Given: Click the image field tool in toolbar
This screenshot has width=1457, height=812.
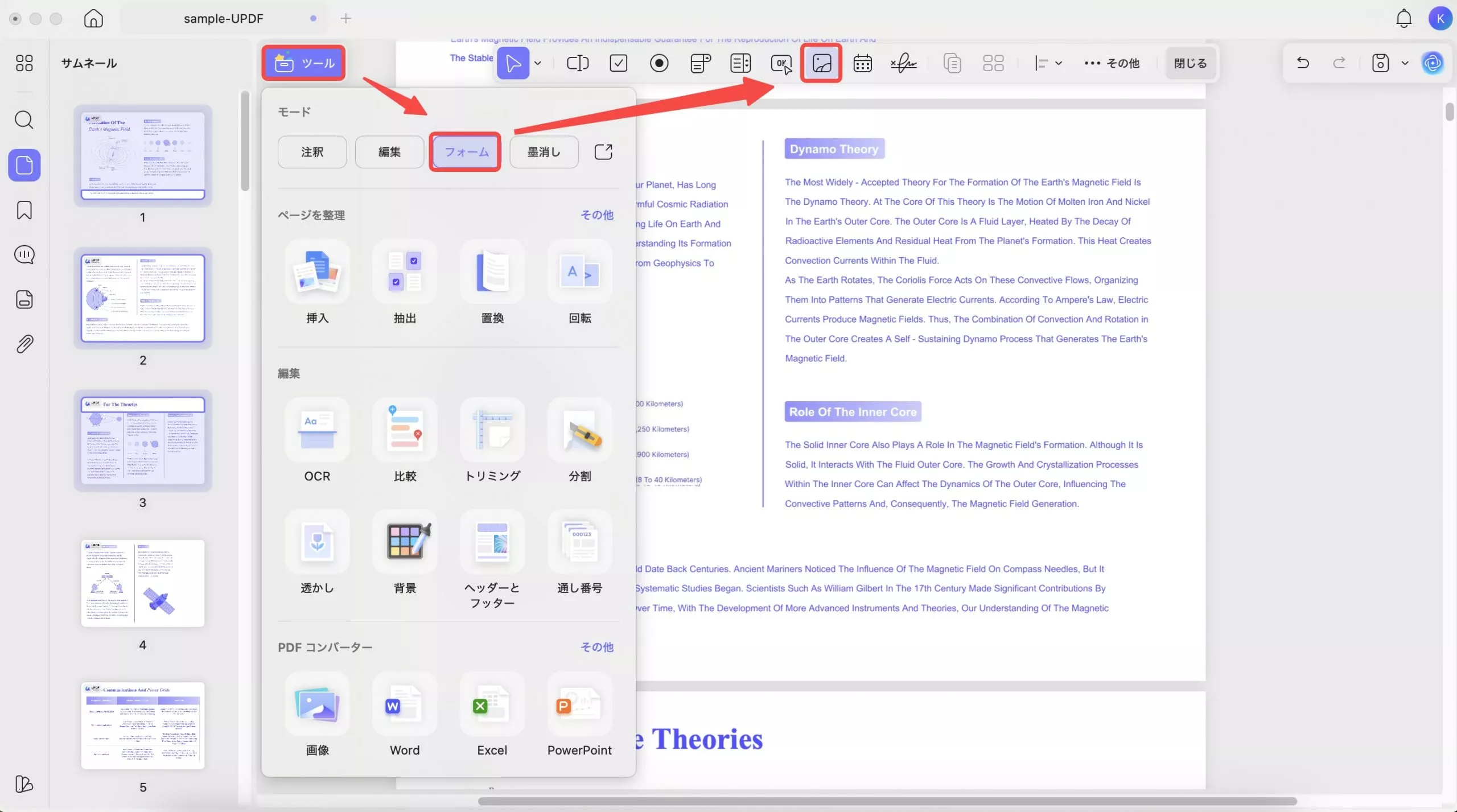Looking at the screenshot, I should (x=821, y=63).
